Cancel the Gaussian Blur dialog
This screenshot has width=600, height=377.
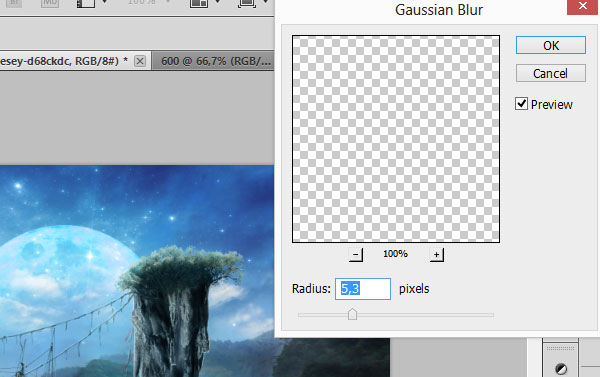(x=550, y=73)
